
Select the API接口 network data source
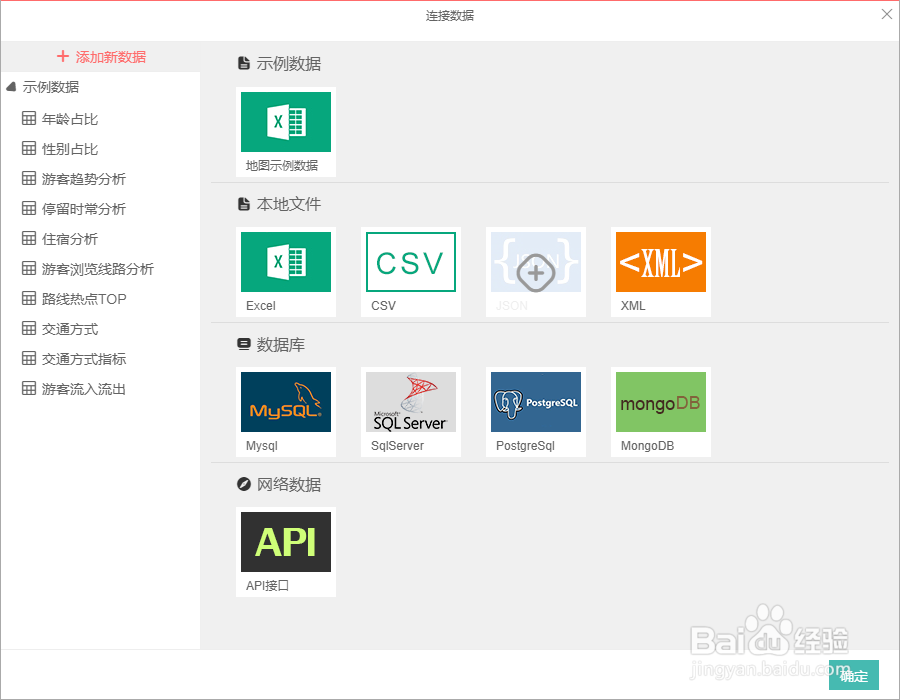point(286,552)
